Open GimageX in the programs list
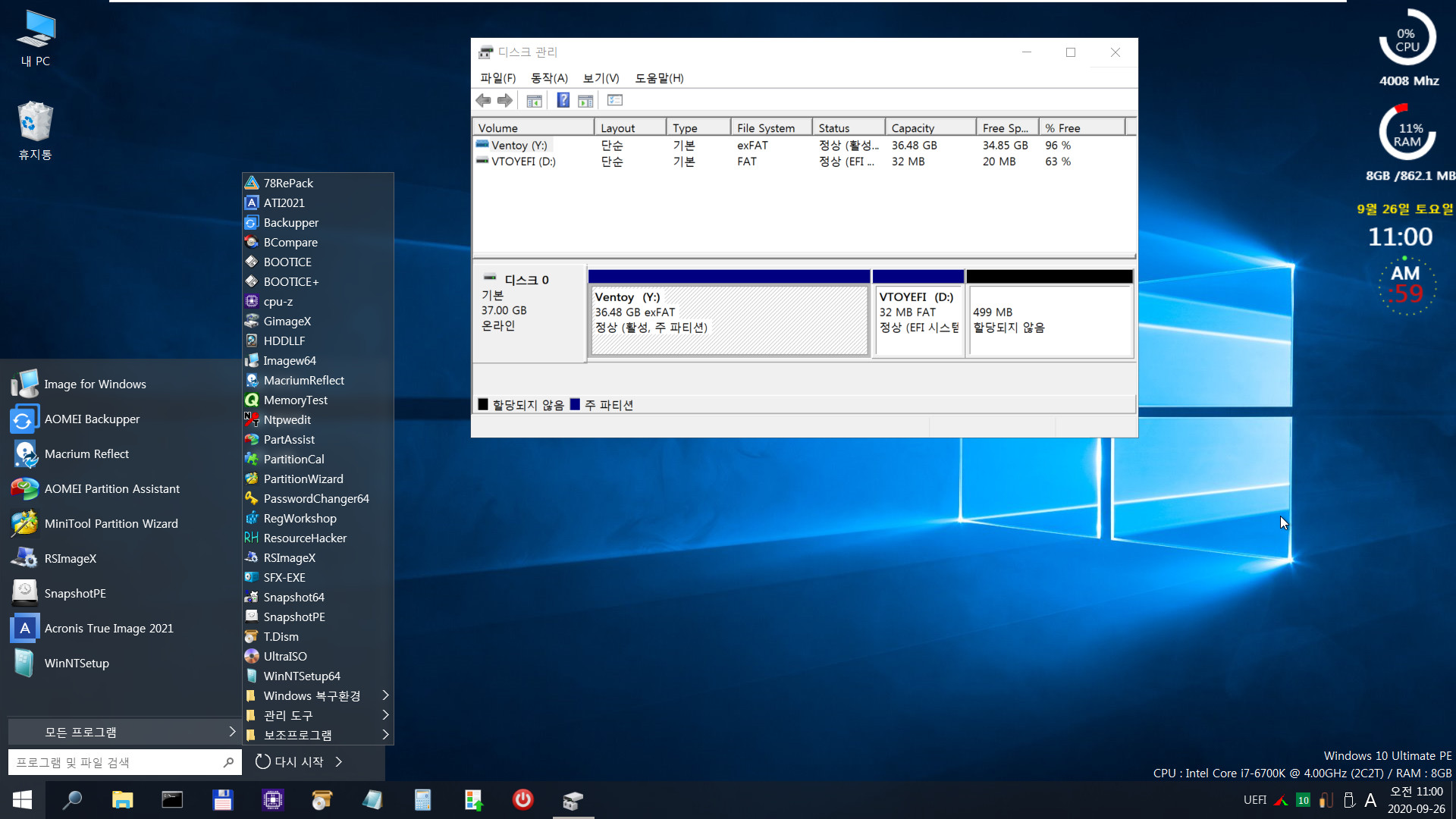This screenshot has width=1456, height=819. (318, 321)
